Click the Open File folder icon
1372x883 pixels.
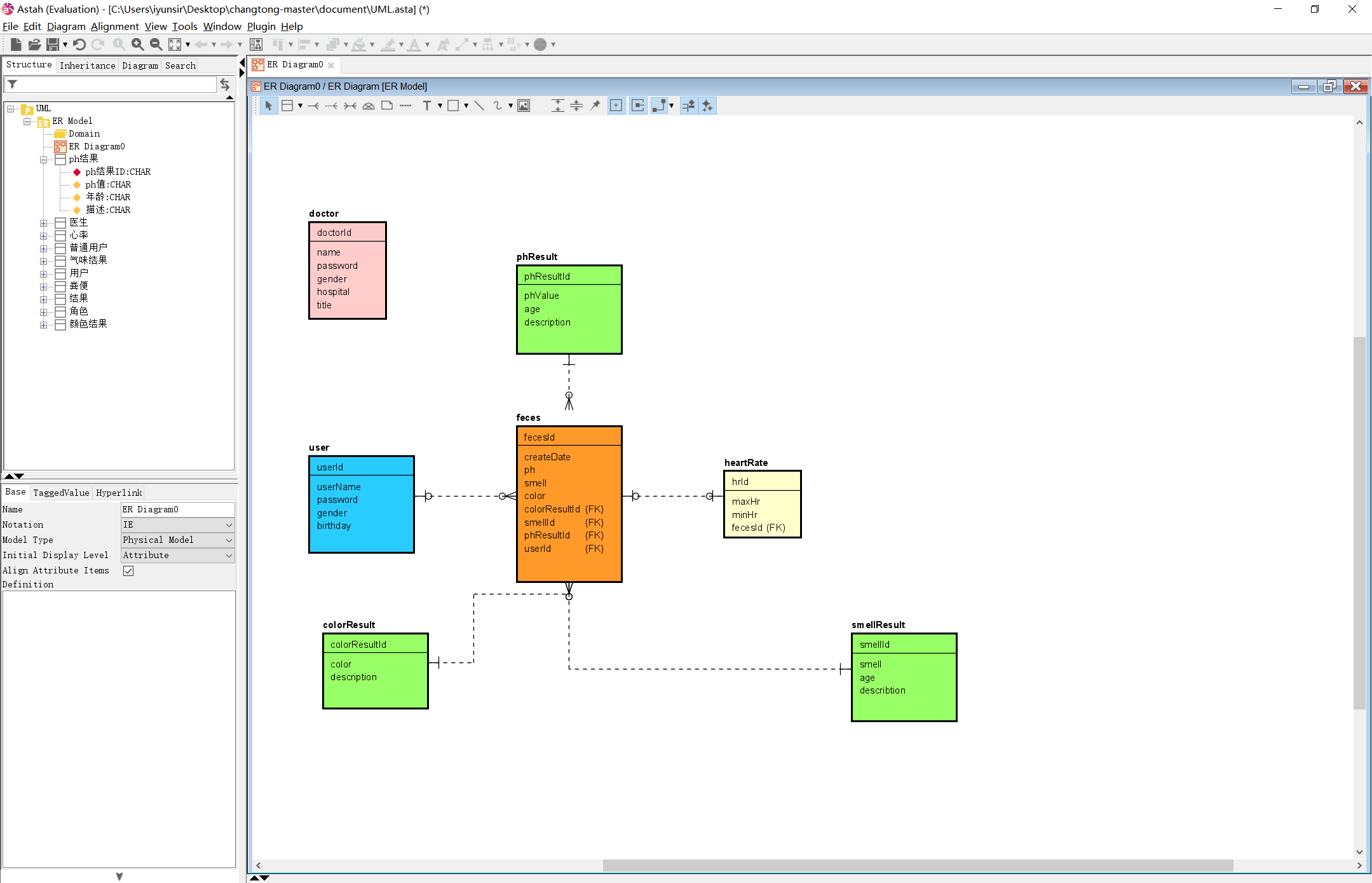(34, 44)
